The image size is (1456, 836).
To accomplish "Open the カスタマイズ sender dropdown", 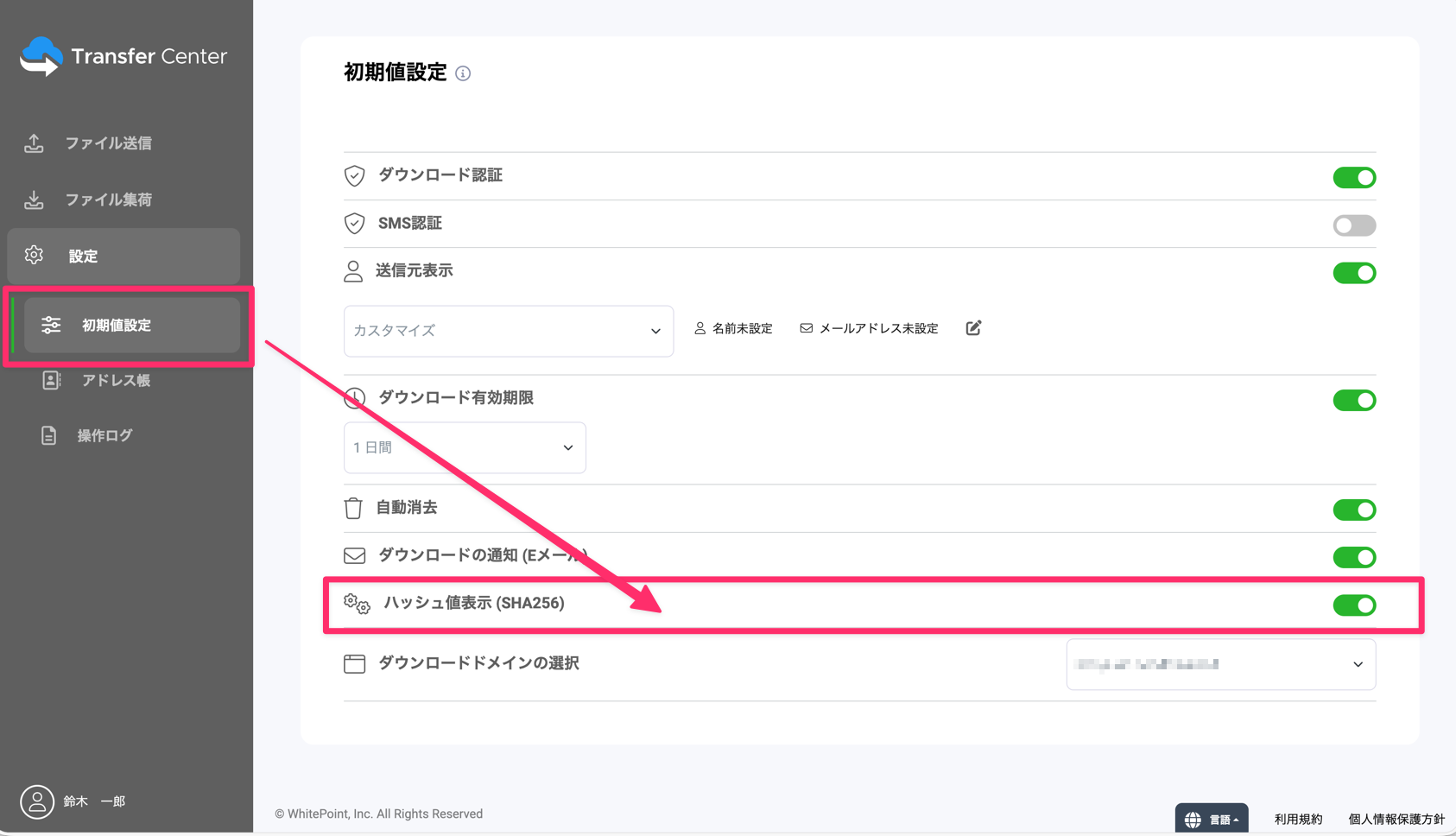I will pyautogui.click(x=508, y=331).
